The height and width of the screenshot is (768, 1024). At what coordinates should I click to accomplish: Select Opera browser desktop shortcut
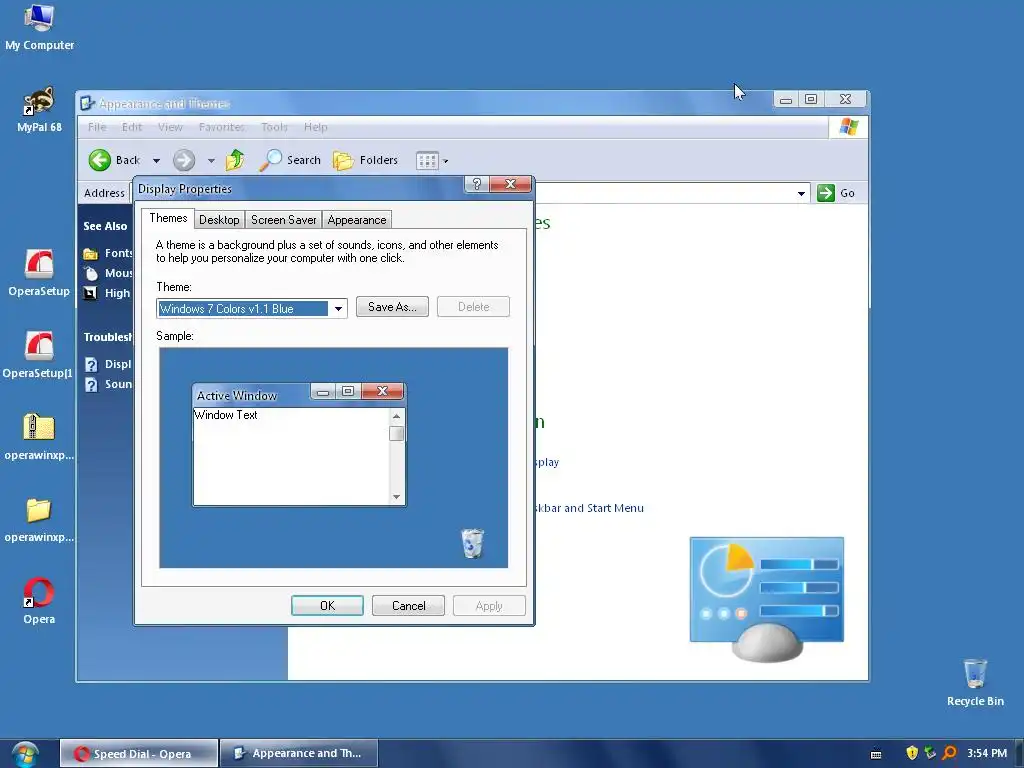click(39, 601)
